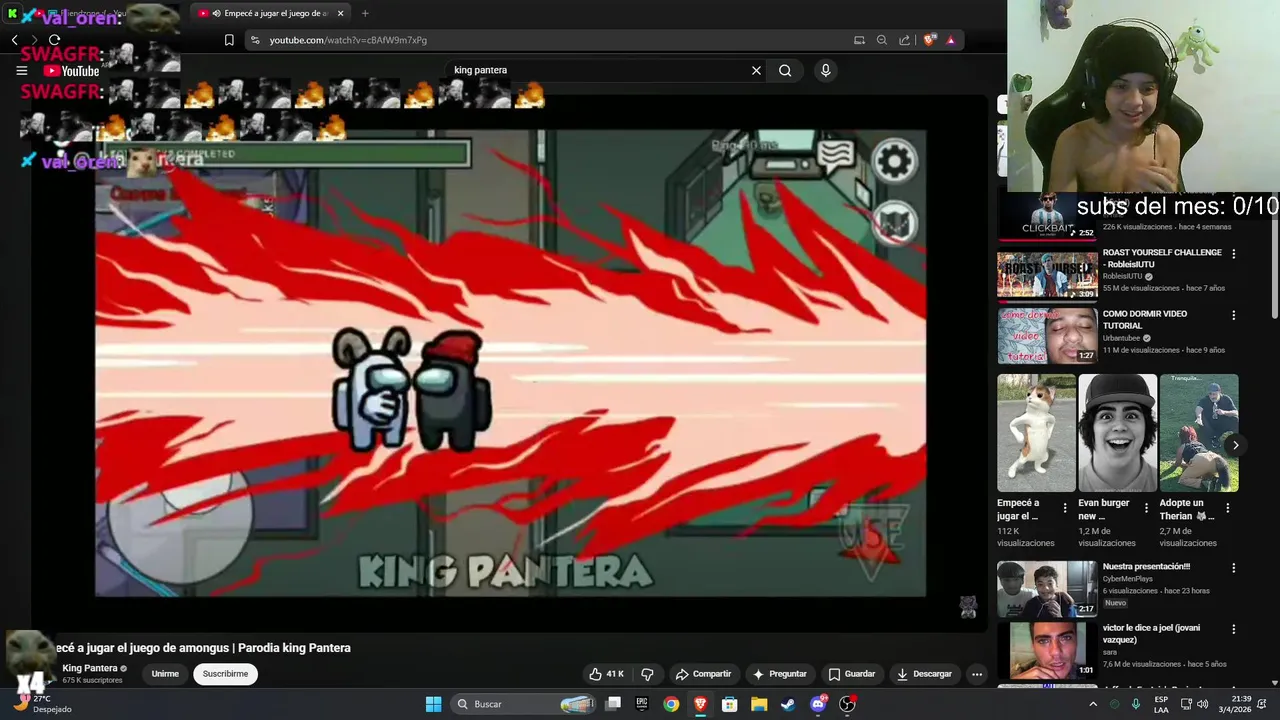Click the Suscribirme button

(225, 674)
